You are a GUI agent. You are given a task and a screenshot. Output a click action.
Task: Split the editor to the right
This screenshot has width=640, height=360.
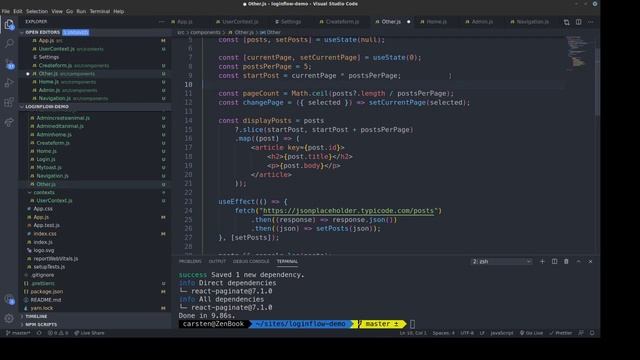pos(578,22)
